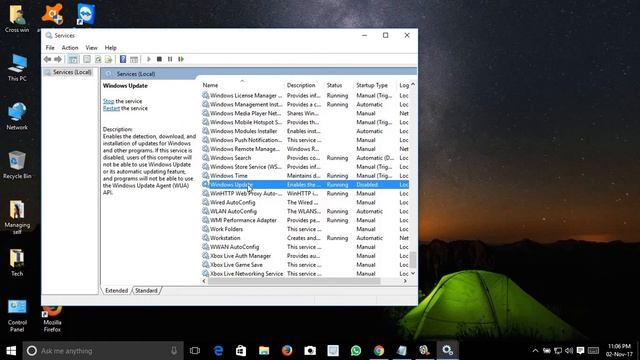Open the Help menu
The height and width of the screenshot is (360, 640).
point(110,48)
